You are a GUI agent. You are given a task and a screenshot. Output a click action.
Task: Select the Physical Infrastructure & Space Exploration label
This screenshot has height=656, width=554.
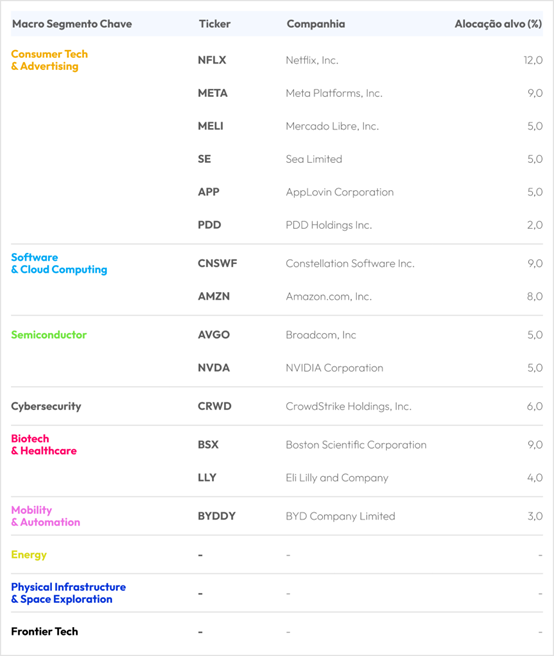tap(68, 593)
